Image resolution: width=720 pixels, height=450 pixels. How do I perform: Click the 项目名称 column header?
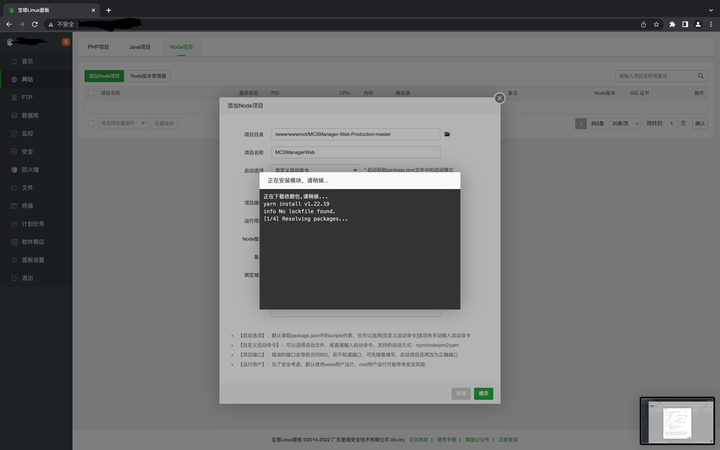[110, 93]
